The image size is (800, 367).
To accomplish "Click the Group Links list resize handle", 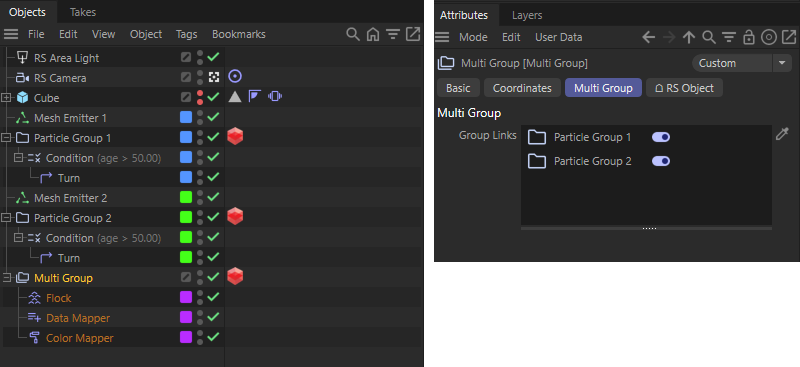I will pyautogui.click(x=649, y=228).
